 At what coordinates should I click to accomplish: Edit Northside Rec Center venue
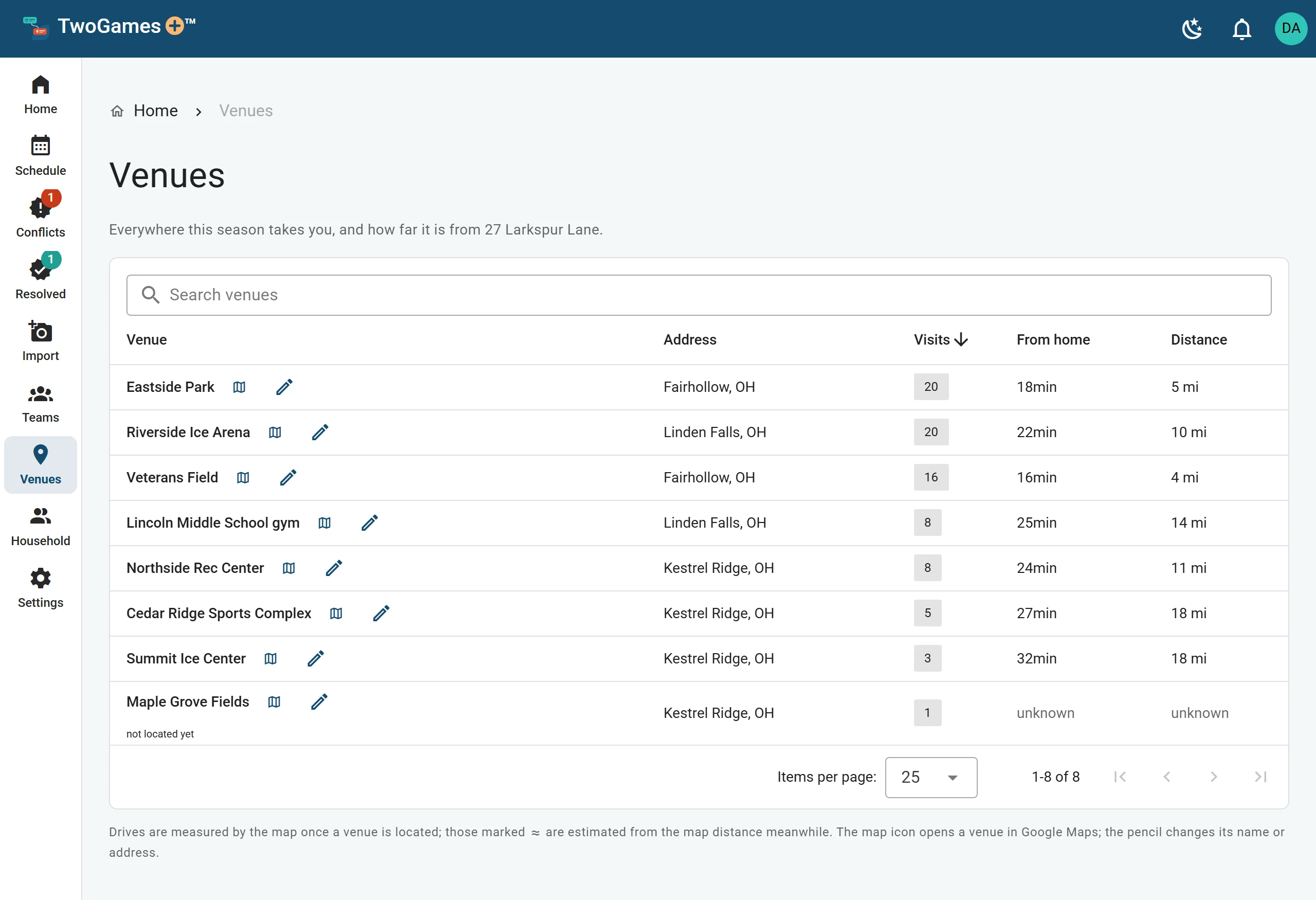pyautogui.click(x=334, y=568)
